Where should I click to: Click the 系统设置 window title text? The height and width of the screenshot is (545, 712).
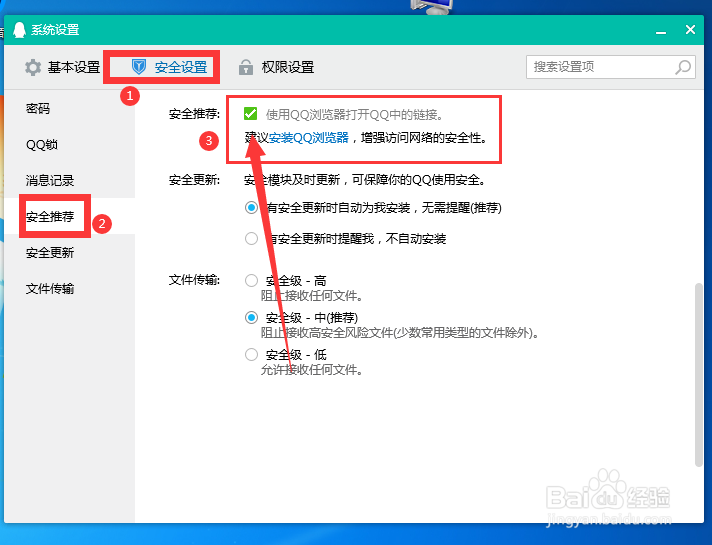pos(55,30)
